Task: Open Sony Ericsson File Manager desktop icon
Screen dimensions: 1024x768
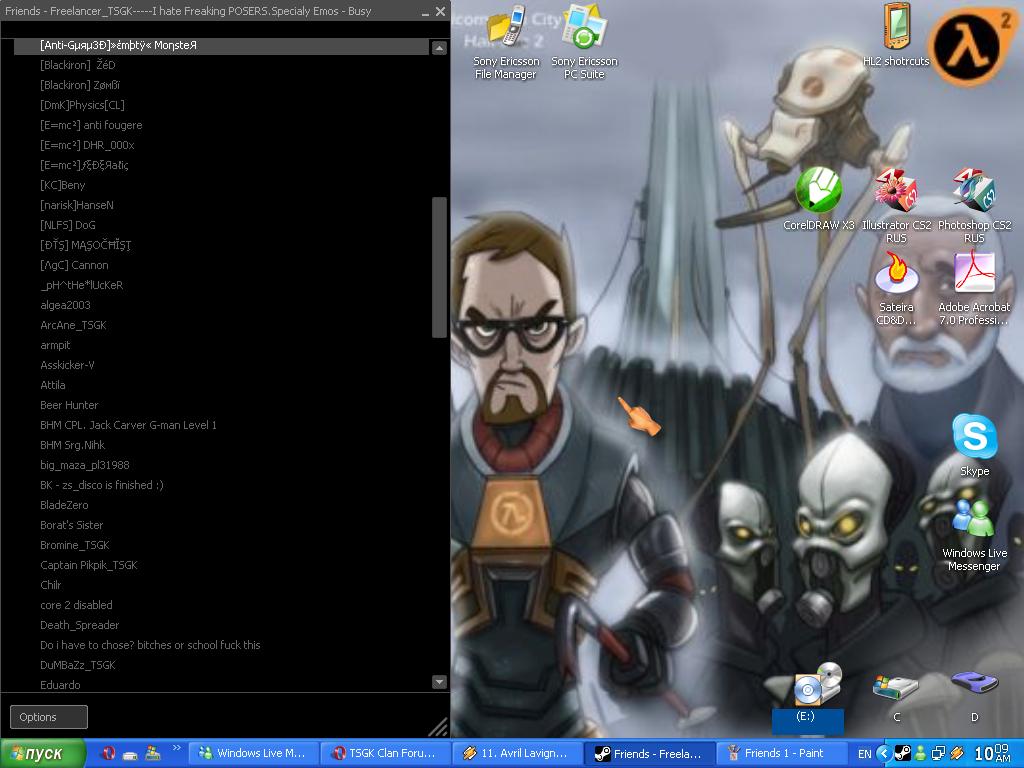Action: (506, 29)
